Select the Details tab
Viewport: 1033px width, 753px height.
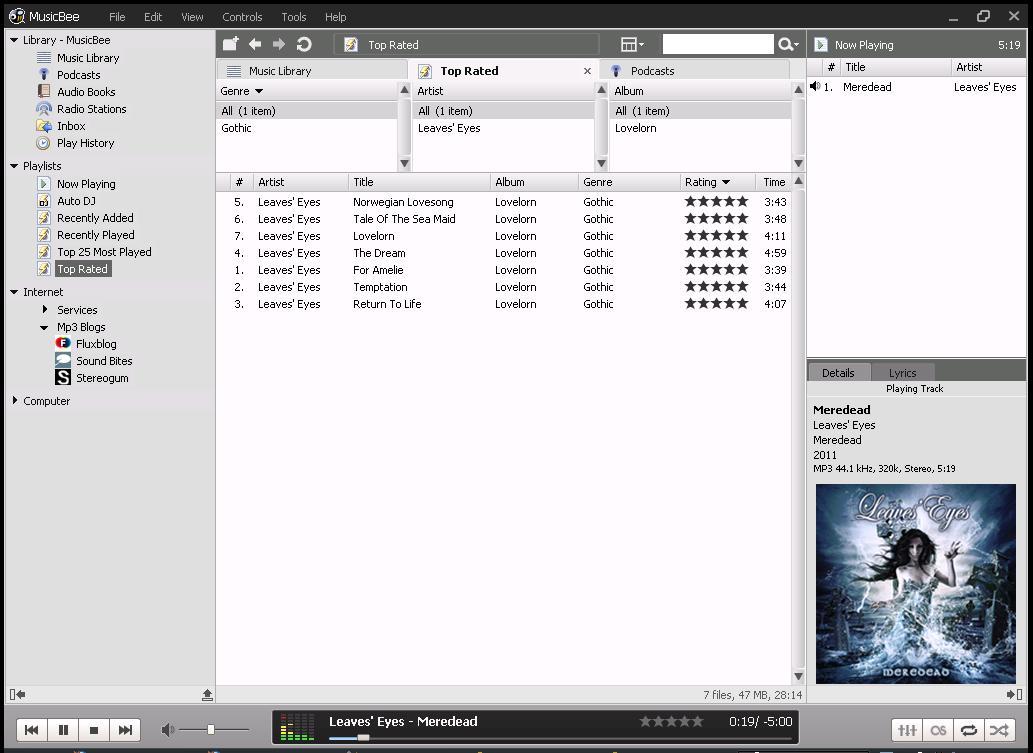tap(838, 373)
